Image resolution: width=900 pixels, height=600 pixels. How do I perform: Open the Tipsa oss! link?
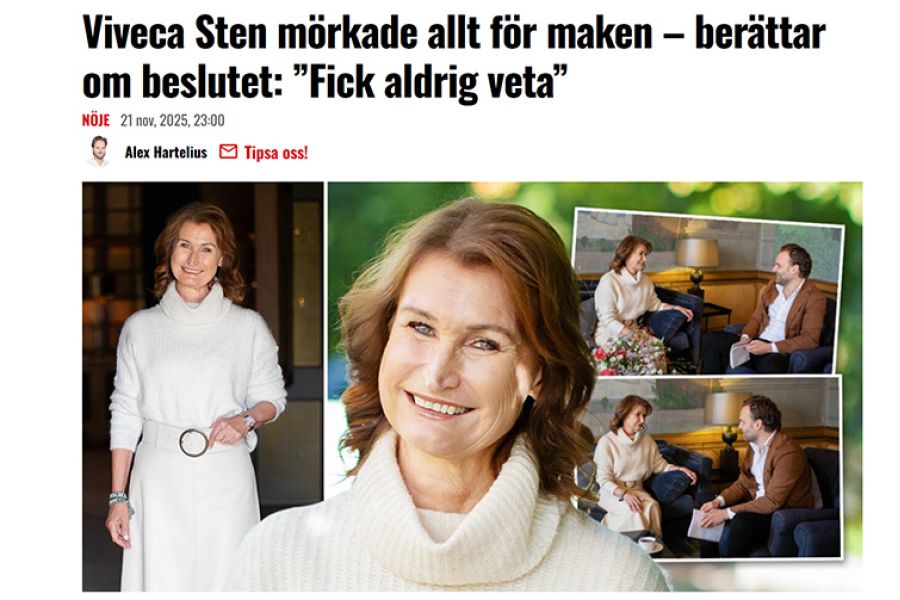tap(276, 152)
